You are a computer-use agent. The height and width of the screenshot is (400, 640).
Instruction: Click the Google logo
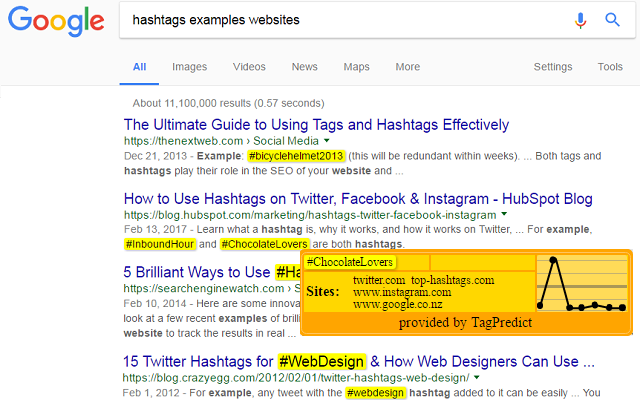56,21
